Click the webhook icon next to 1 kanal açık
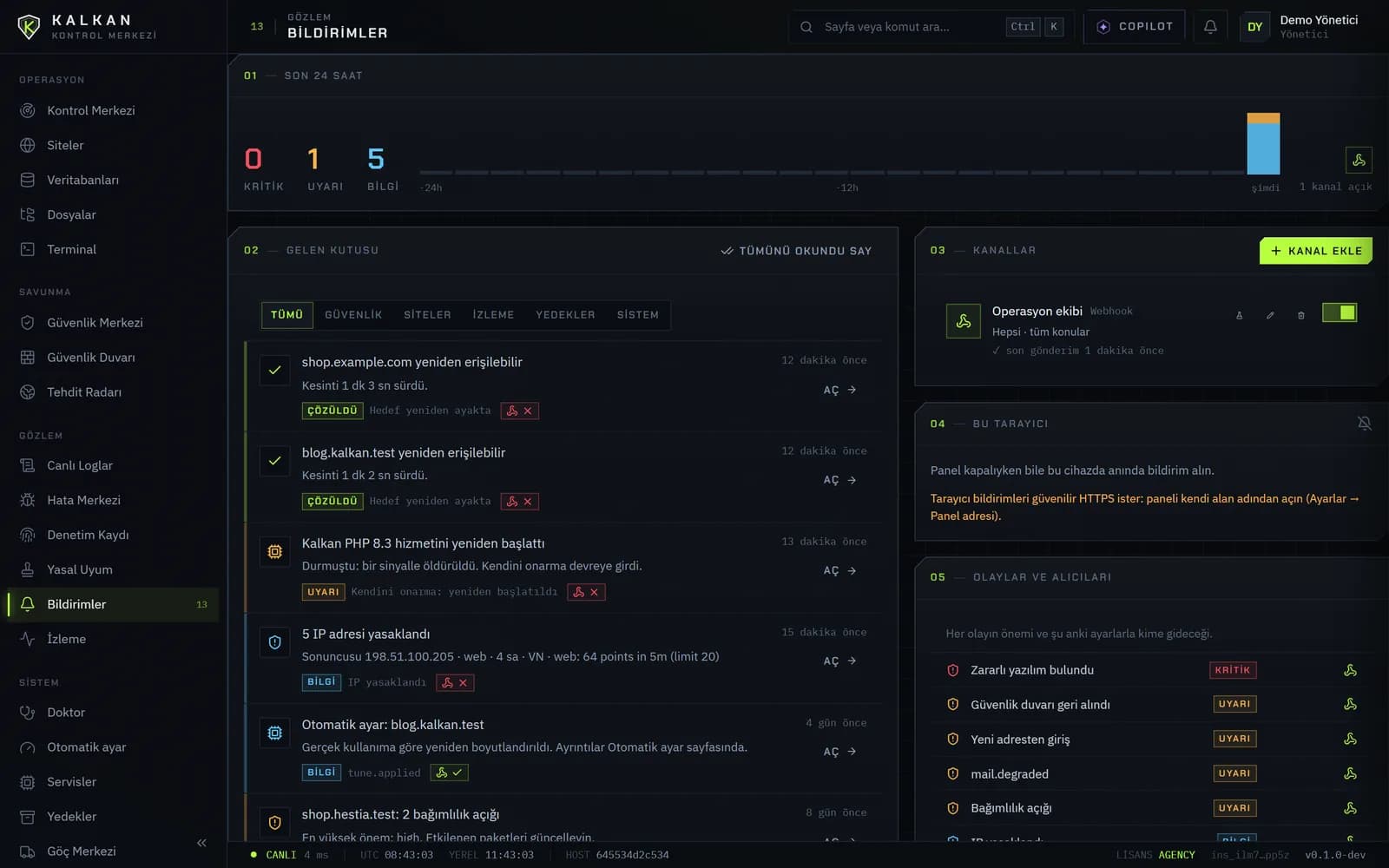1389x868 pixels. tap(1359, 160)
